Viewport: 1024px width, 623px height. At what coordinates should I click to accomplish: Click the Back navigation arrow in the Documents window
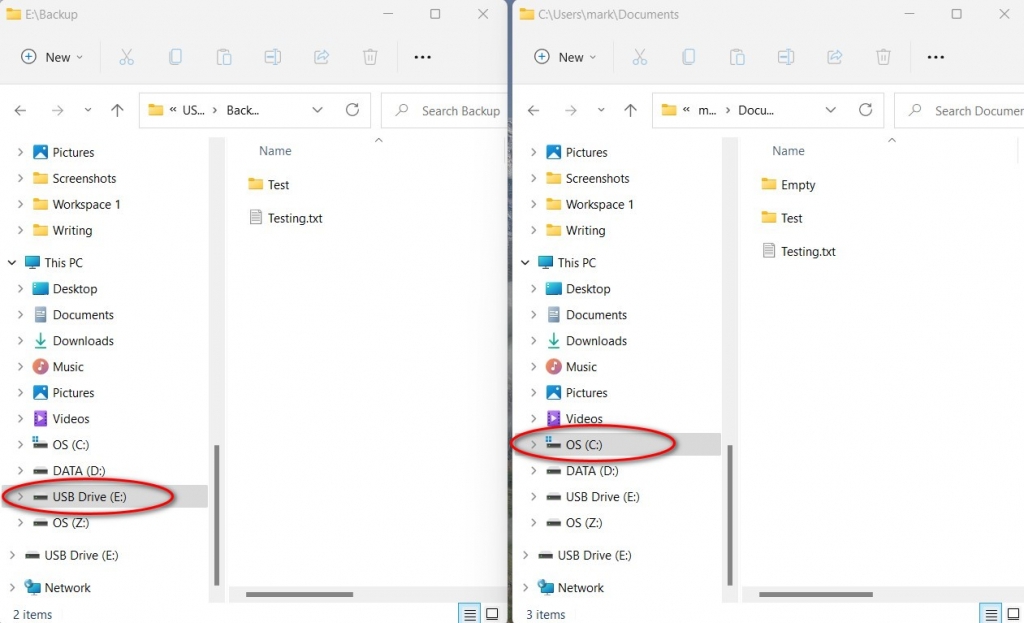pyautogui.click(x=533, y=111)
